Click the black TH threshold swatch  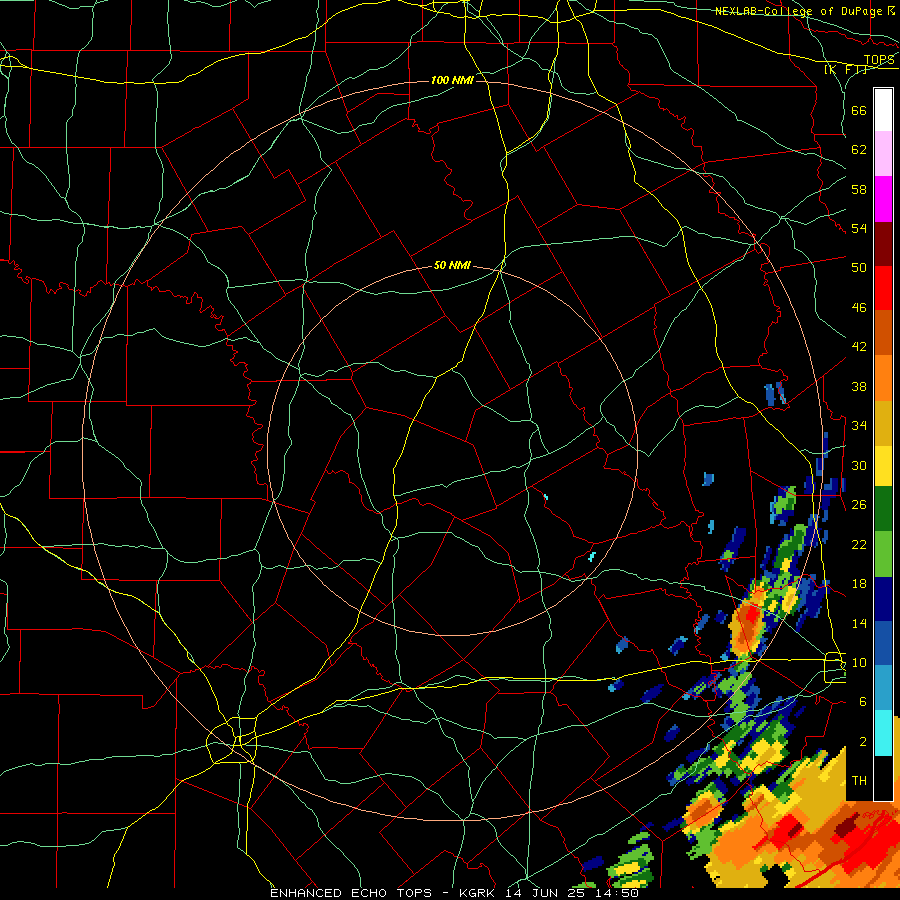coord(883,778)
